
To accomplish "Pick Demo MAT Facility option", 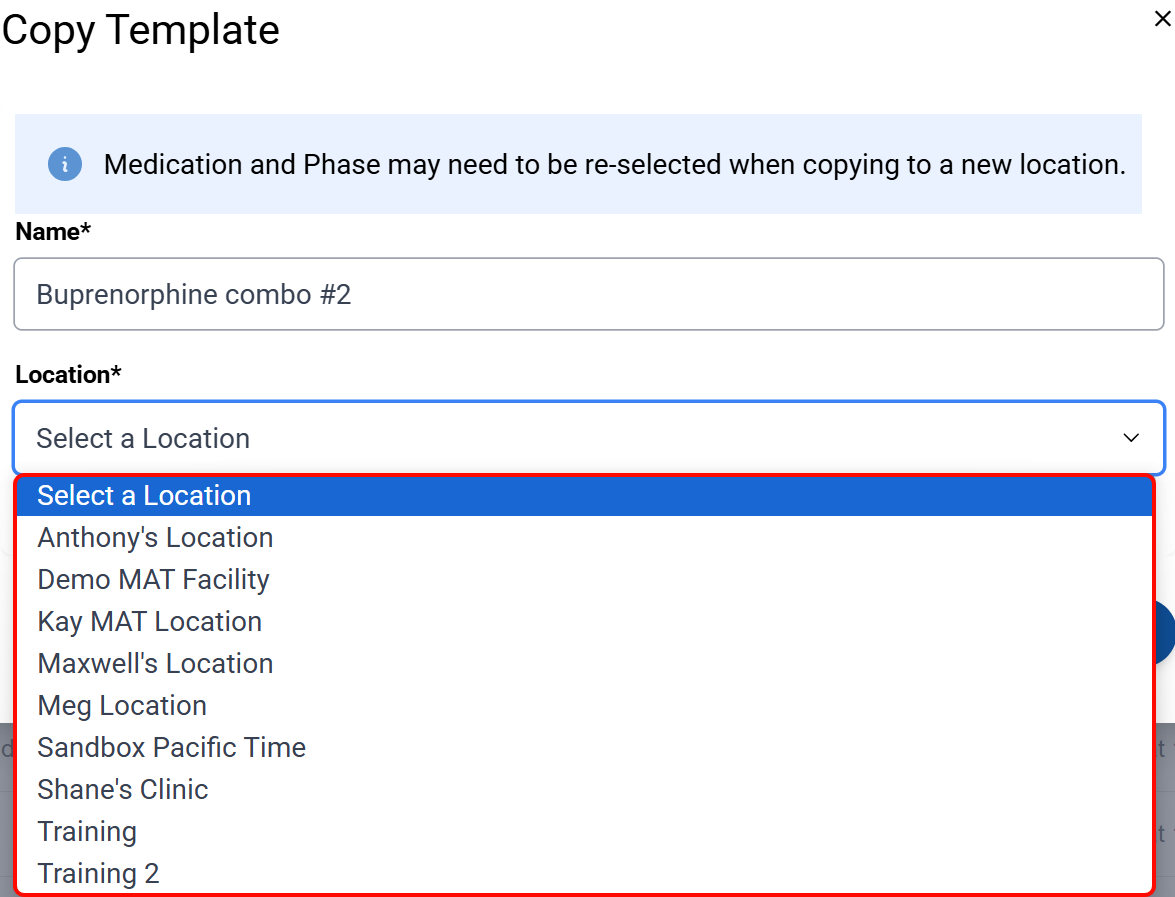I will pos(153,580).
